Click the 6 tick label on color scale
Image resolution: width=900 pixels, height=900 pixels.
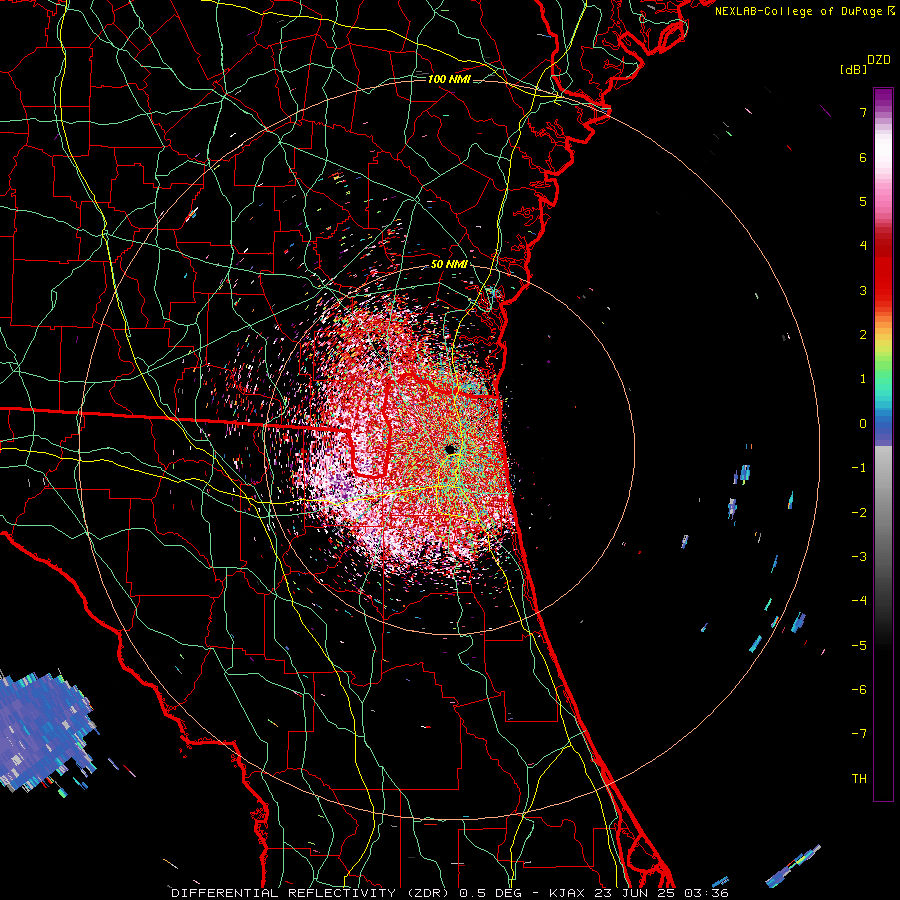[x=863, y=157]
